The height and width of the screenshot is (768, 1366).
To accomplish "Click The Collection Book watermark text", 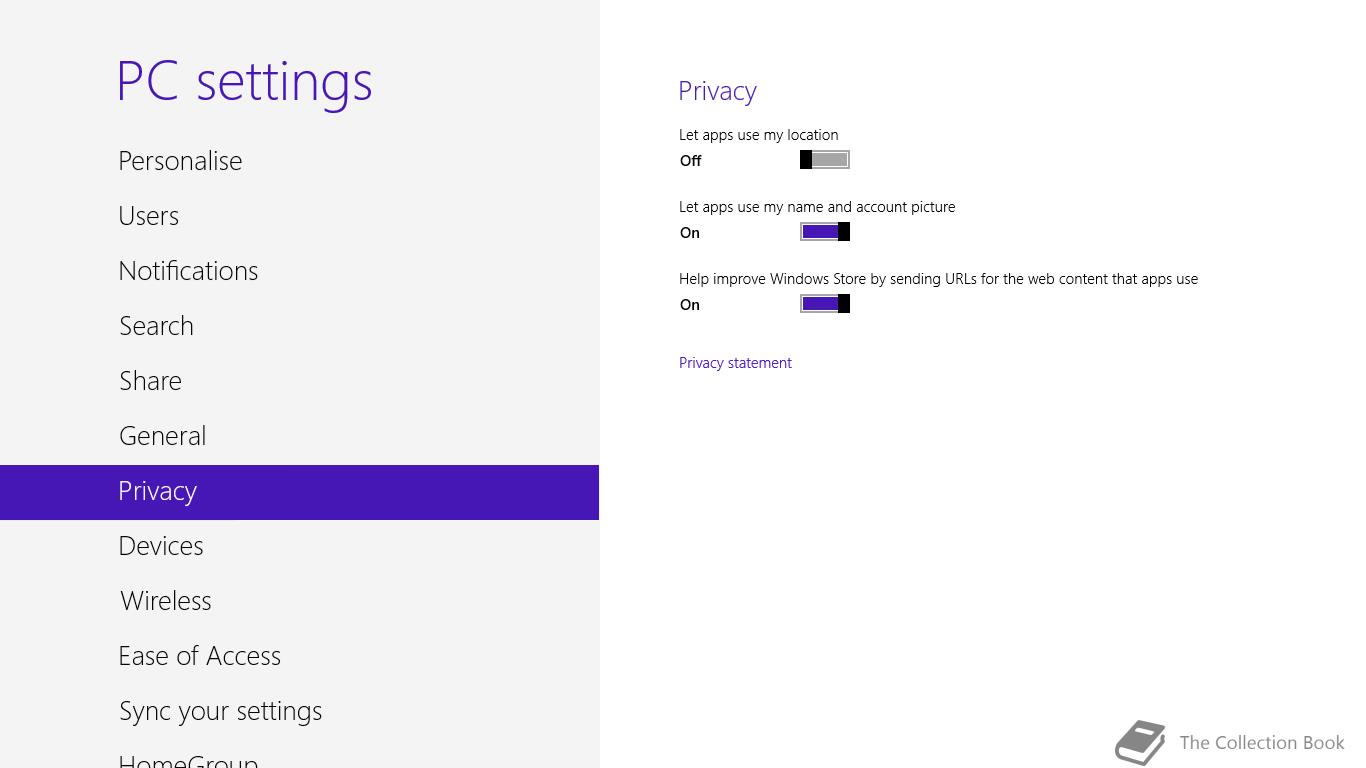I will click(x=1262, y=742).
